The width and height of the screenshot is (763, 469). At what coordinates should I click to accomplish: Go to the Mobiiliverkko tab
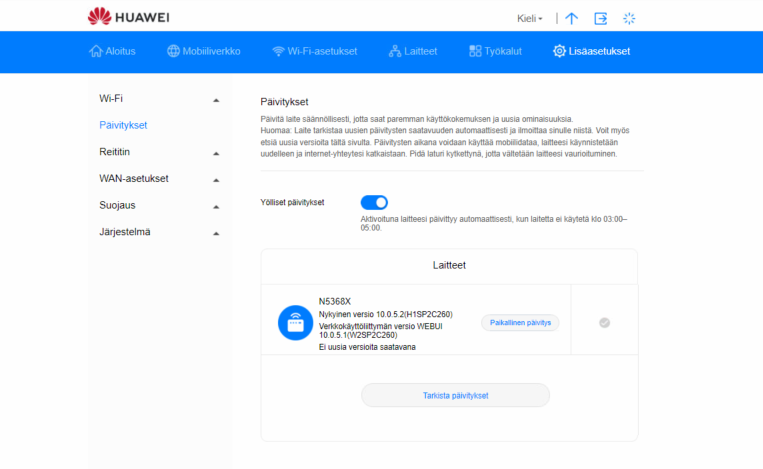click(x=203, y=51)
